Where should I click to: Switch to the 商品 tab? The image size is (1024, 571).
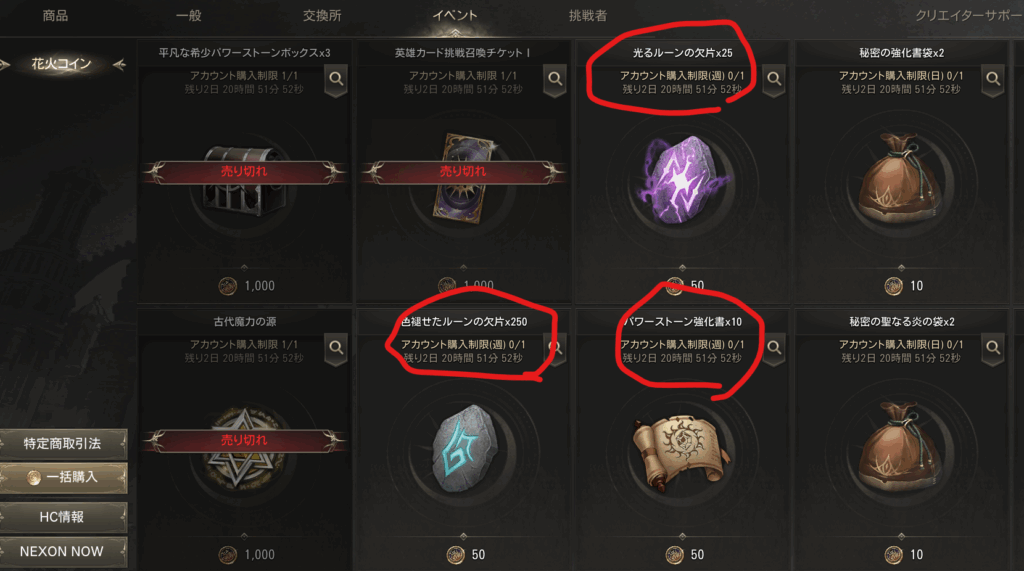click(x=56, y=16)
